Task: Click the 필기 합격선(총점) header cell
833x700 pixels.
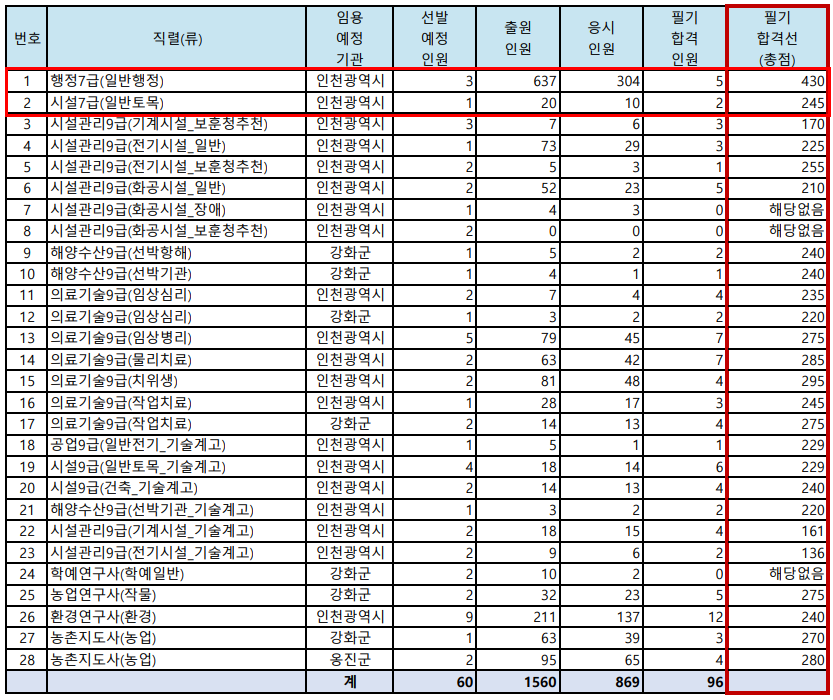Action: (777, 38)
